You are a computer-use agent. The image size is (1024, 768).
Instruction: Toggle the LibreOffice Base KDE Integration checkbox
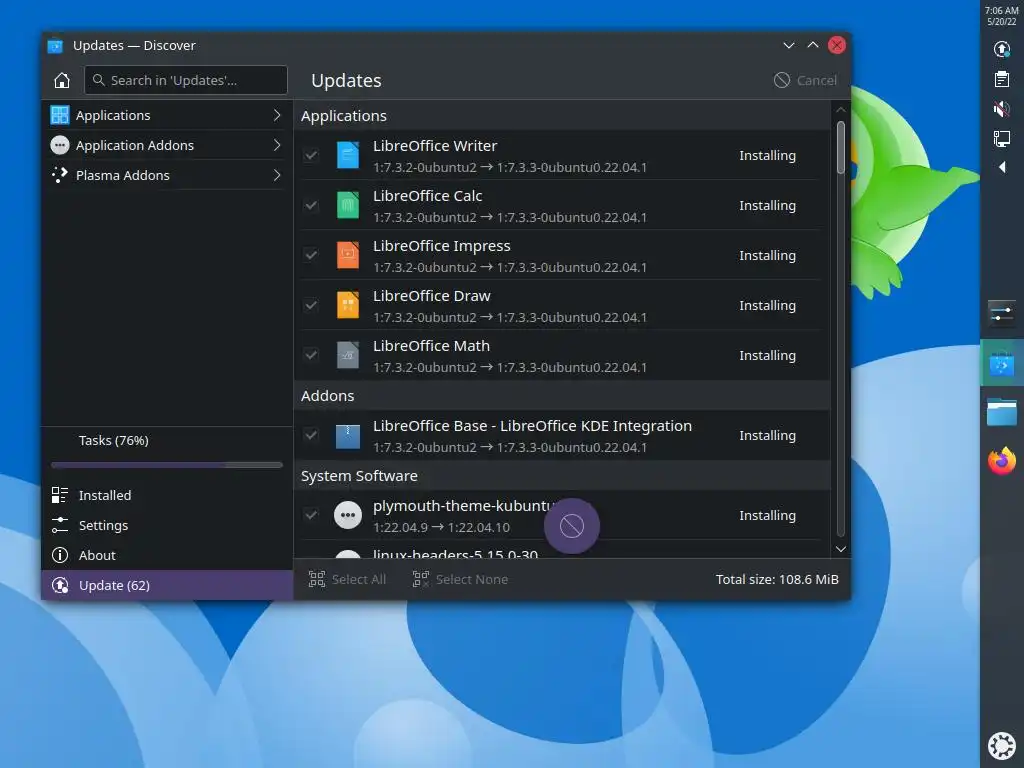coord(311,436)
